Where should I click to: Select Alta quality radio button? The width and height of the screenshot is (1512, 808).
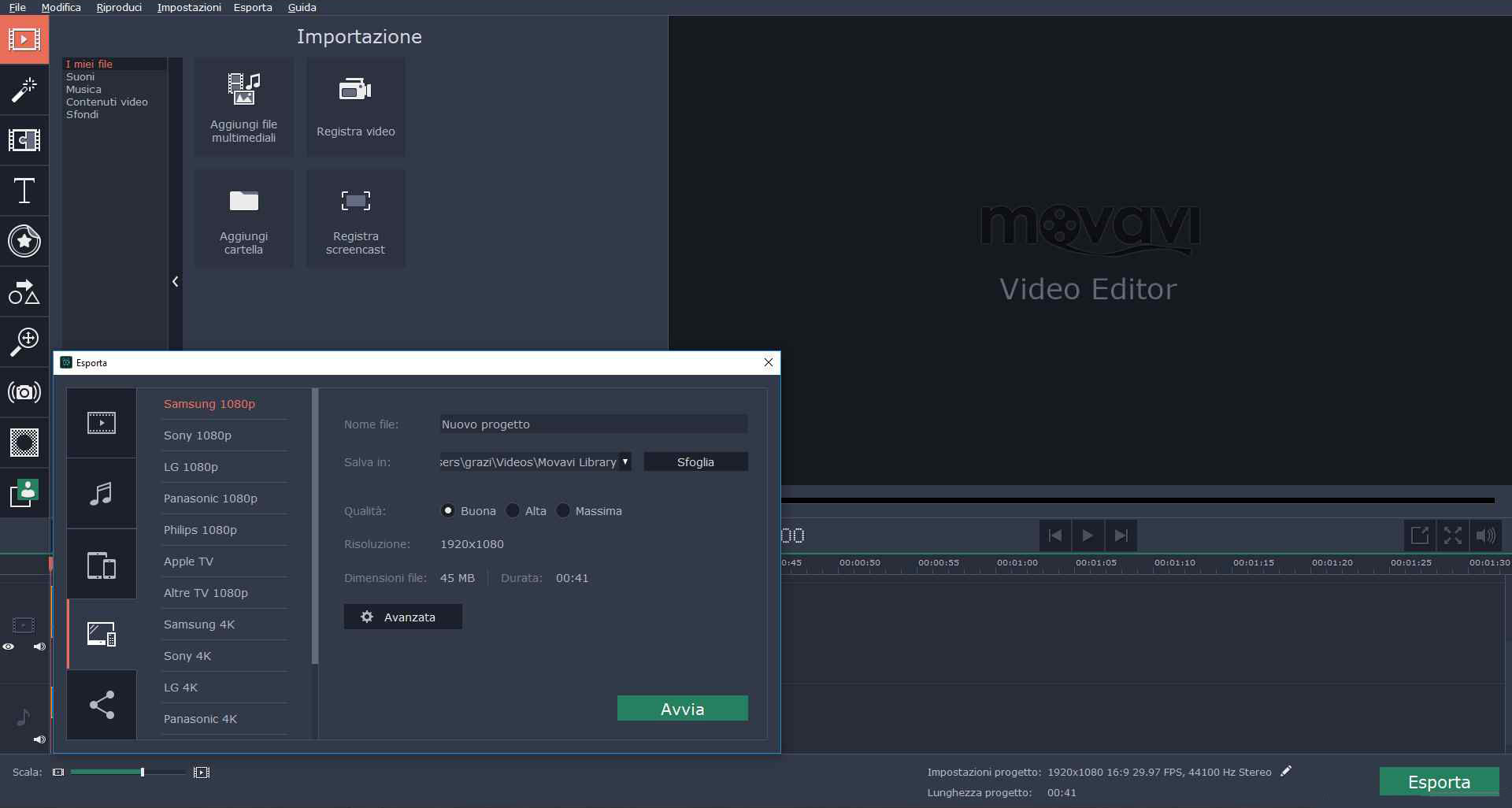click(x=513, y=511)
